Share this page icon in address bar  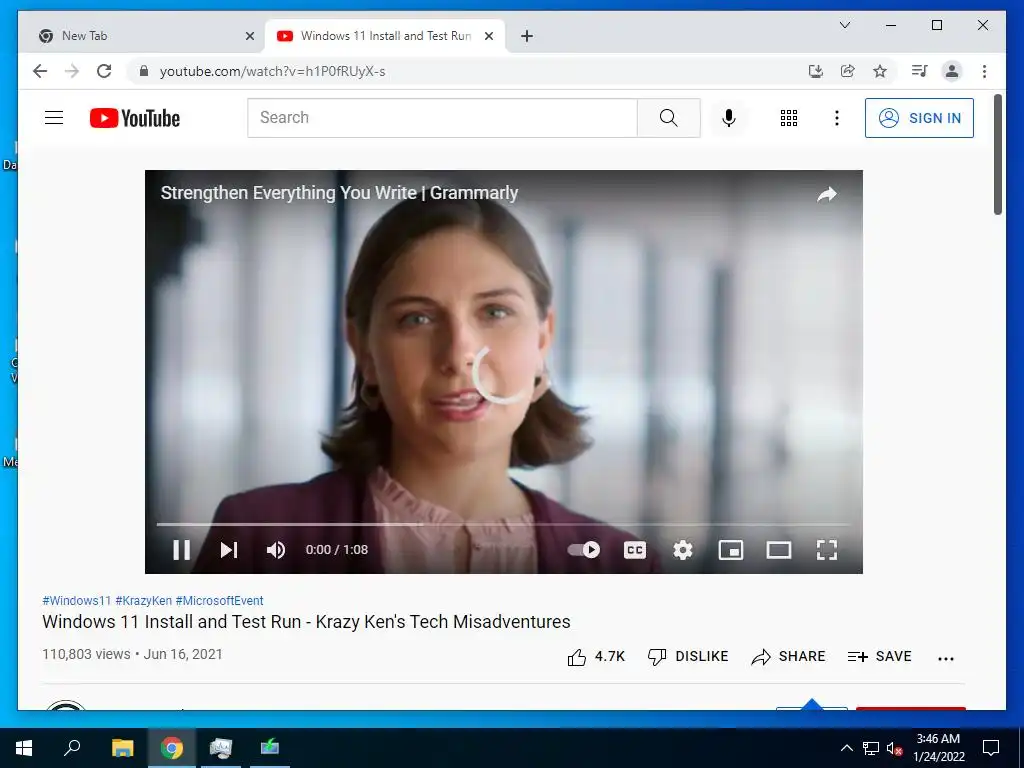pos(848,71)
